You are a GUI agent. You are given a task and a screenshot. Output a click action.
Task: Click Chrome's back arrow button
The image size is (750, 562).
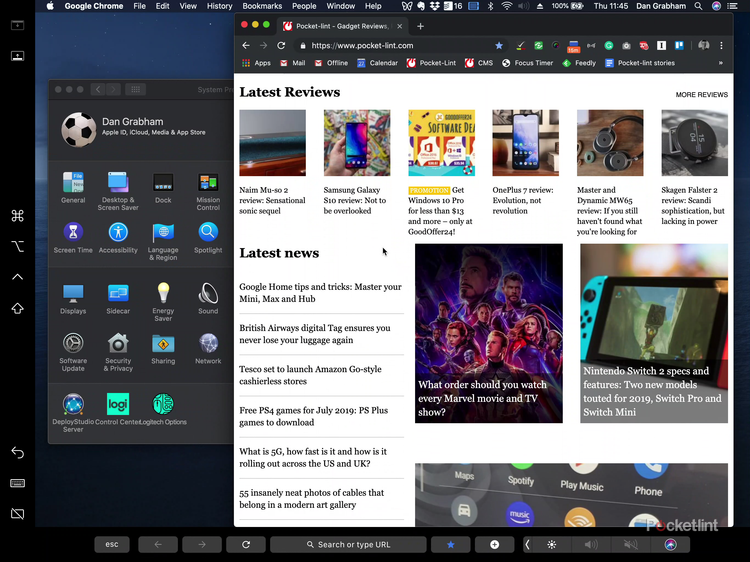tap(246, 45)
